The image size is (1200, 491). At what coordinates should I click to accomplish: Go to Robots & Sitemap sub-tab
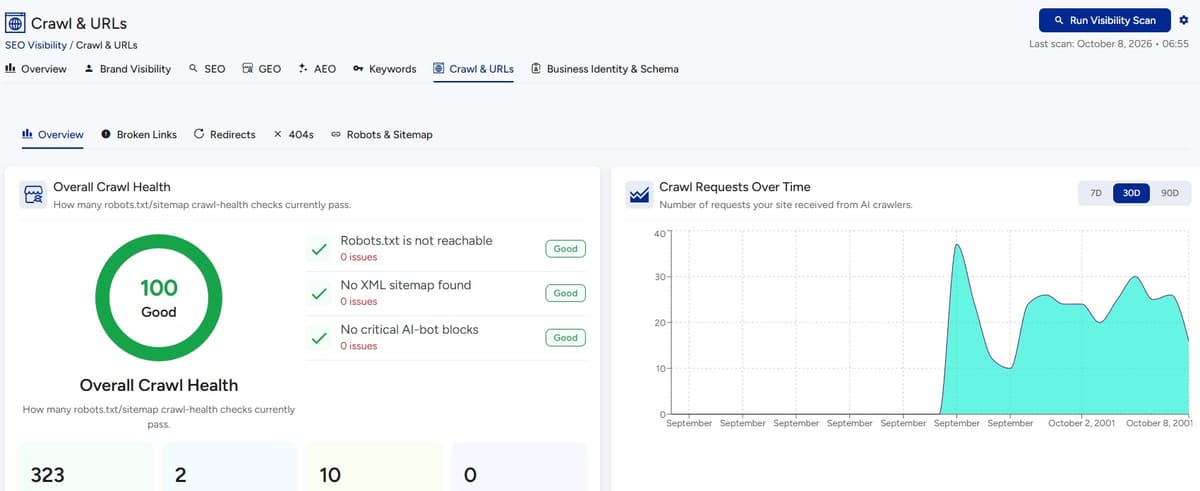381,134
